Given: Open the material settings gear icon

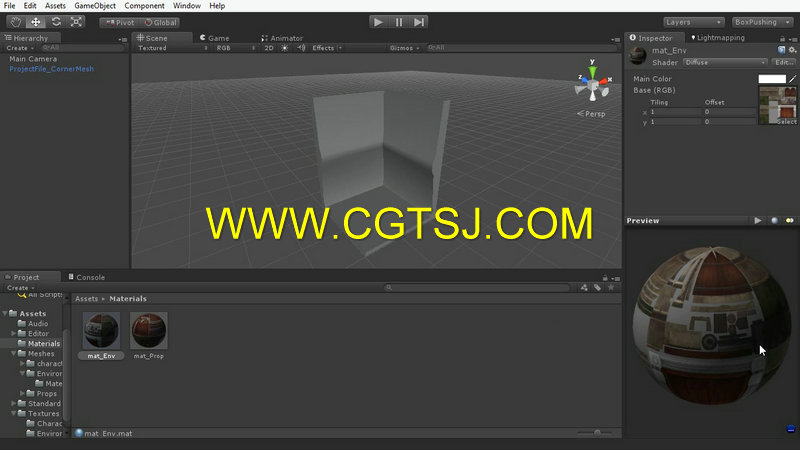Looking at the screenshot, I should pos(792,50).
